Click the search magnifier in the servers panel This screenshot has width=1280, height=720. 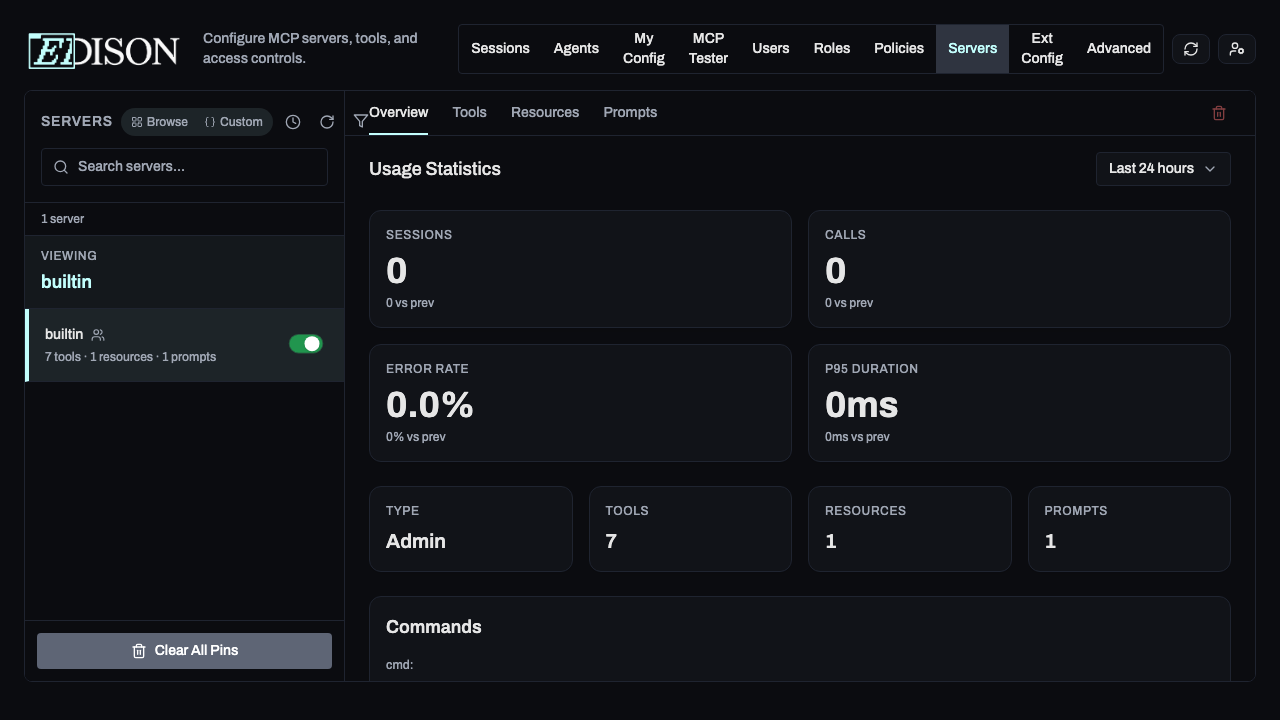tap(61, 166)
